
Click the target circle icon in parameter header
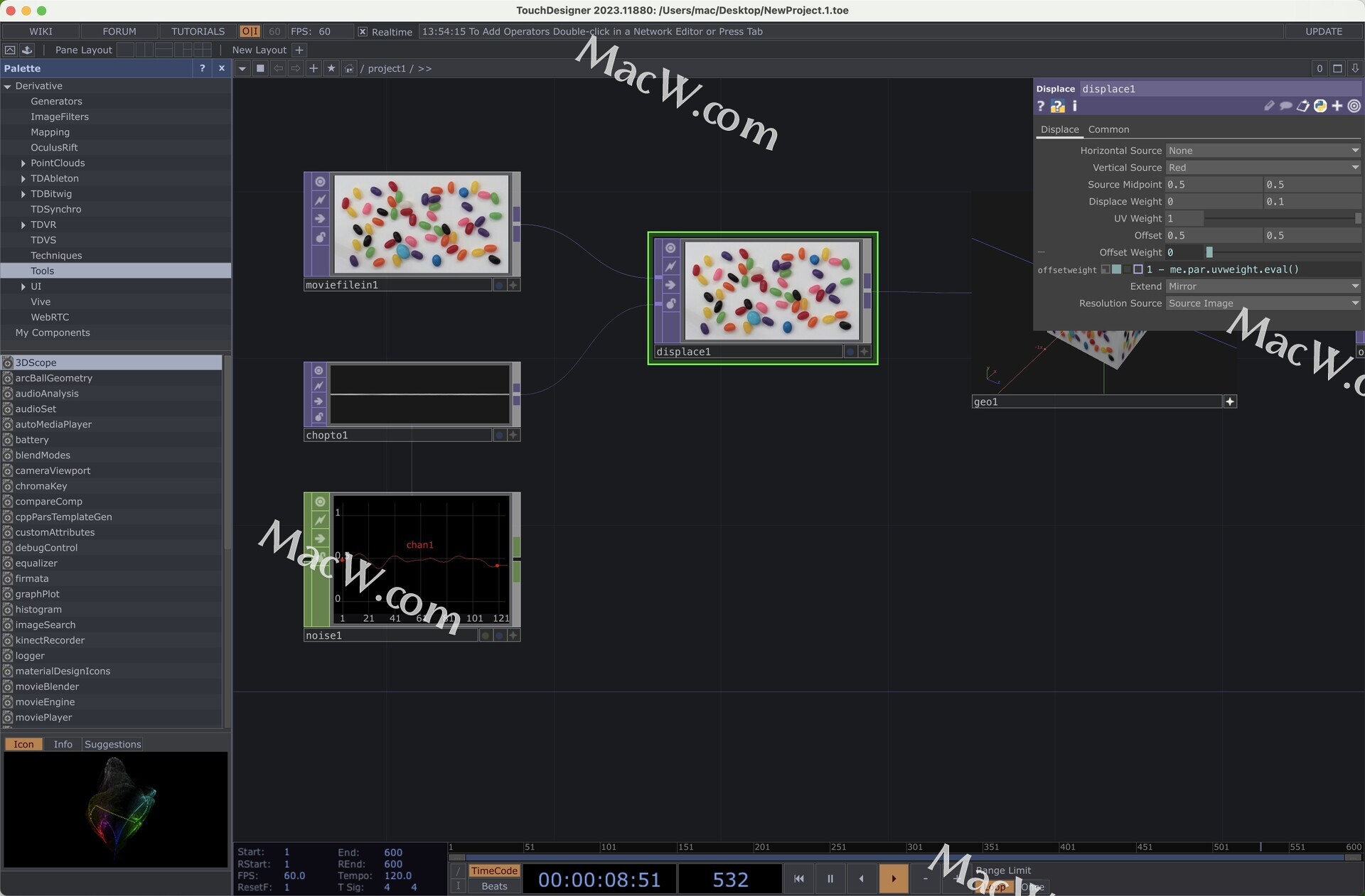point(1354,106)
